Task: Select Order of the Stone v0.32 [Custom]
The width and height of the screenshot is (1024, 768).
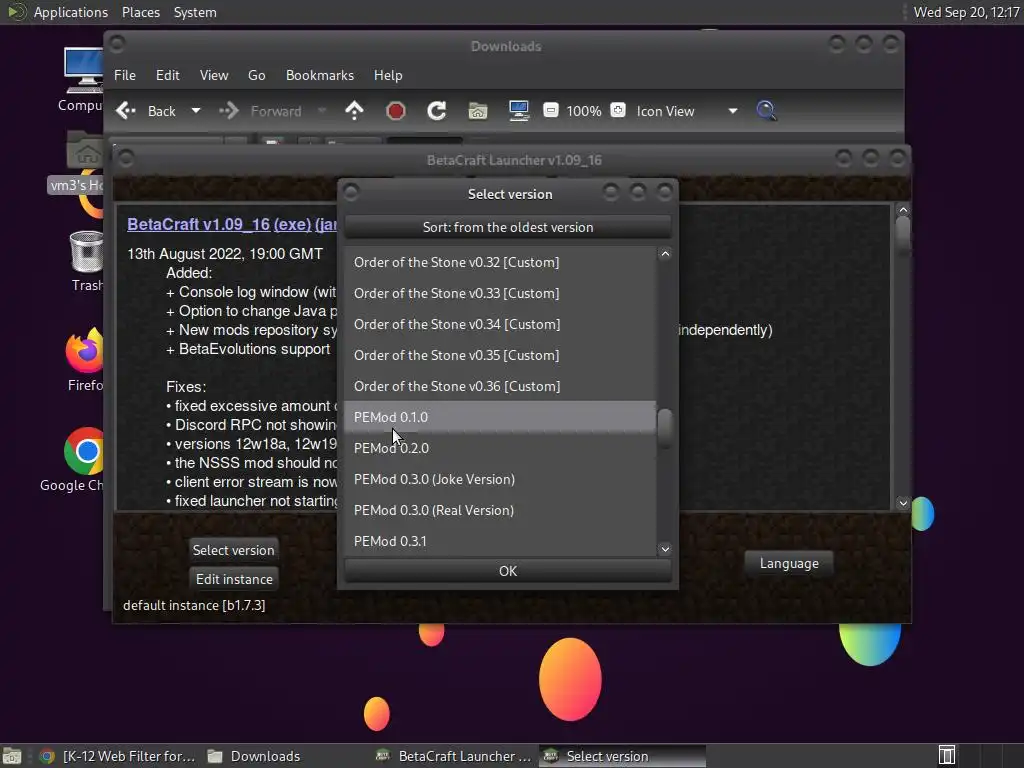Action: coord(500,262)
